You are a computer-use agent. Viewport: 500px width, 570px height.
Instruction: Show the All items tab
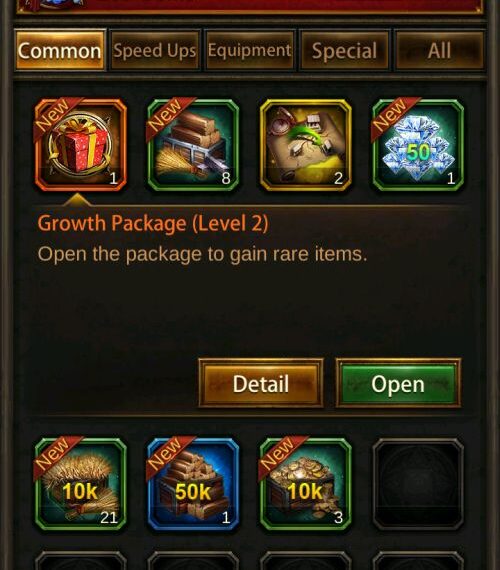(x=439, y=50)
